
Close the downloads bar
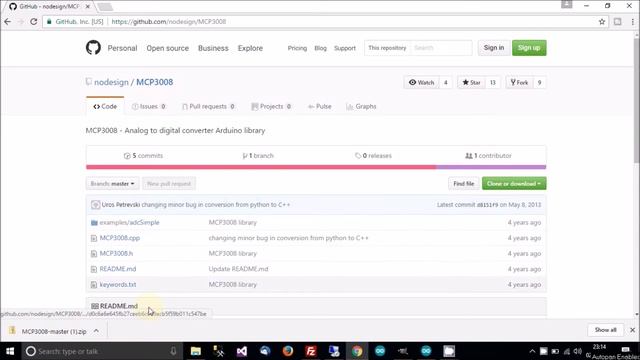[x=632, y=330]
